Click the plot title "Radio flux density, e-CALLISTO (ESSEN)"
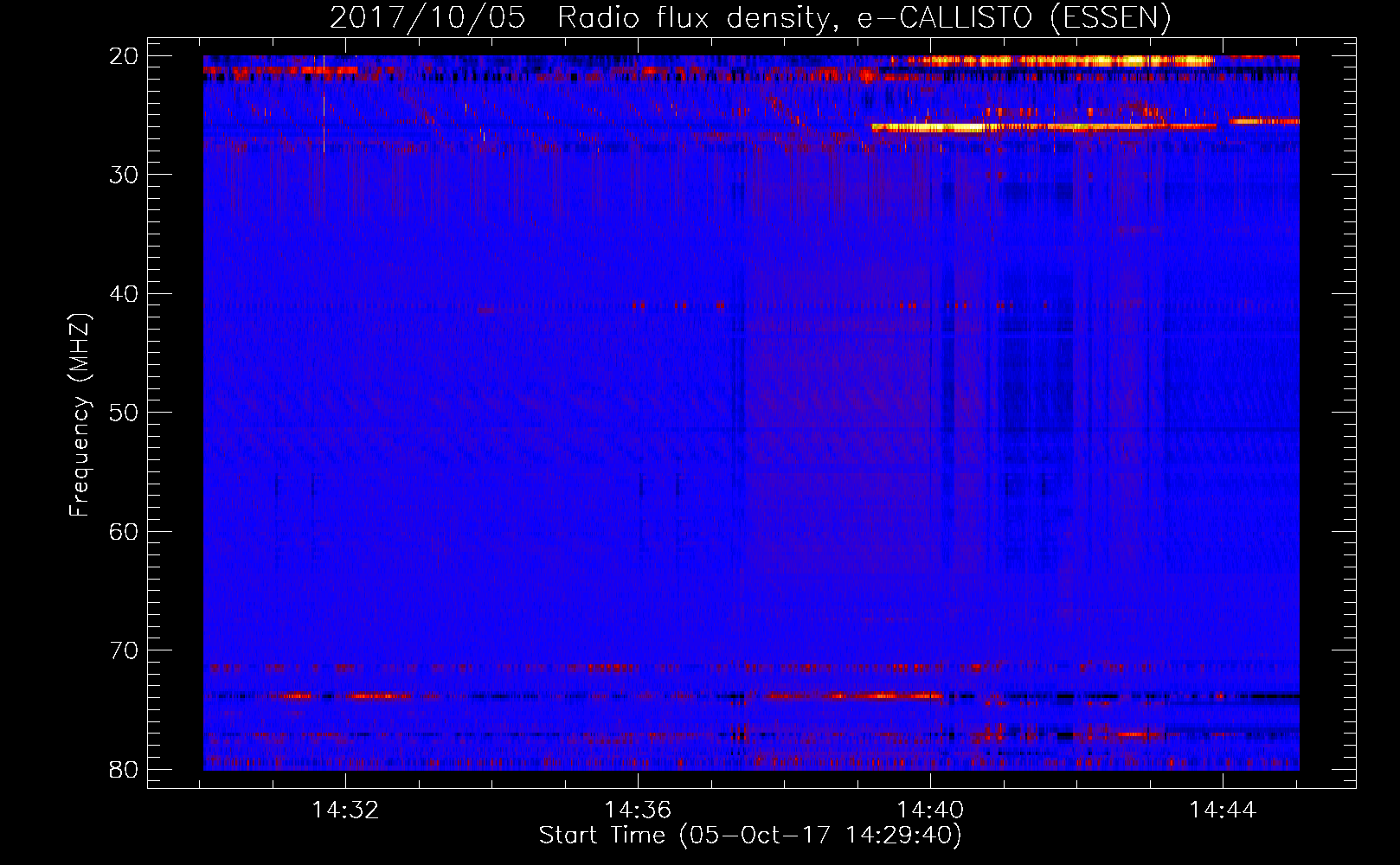 point(864,17)
